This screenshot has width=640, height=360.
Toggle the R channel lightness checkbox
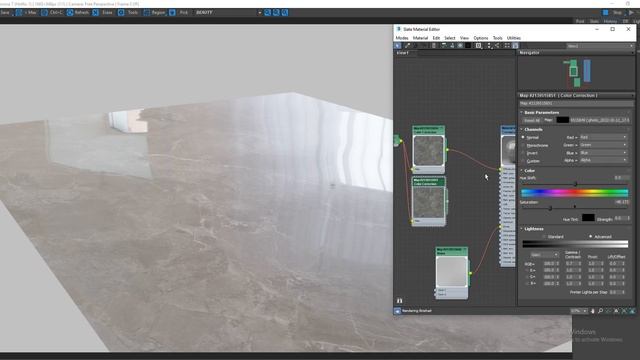pos(527,270)
